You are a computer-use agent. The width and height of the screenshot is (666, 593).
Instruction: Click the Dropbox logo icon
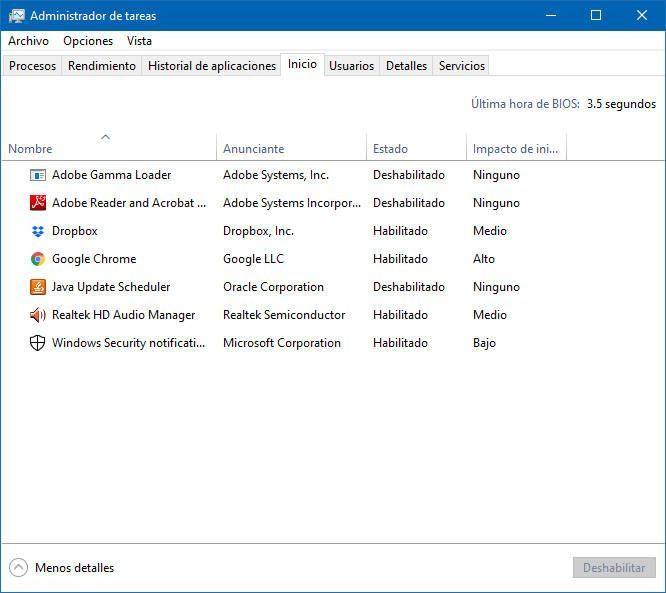click(38, 231)
